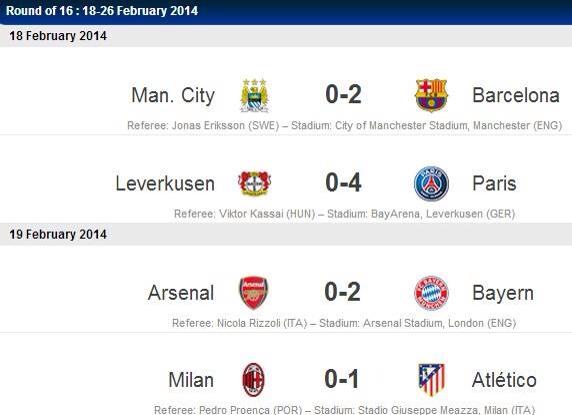Image resolution: width=572 pixels, height=415 pixels.
Task: Open the Leverkusen team link
Action: (x=165, y=183)
